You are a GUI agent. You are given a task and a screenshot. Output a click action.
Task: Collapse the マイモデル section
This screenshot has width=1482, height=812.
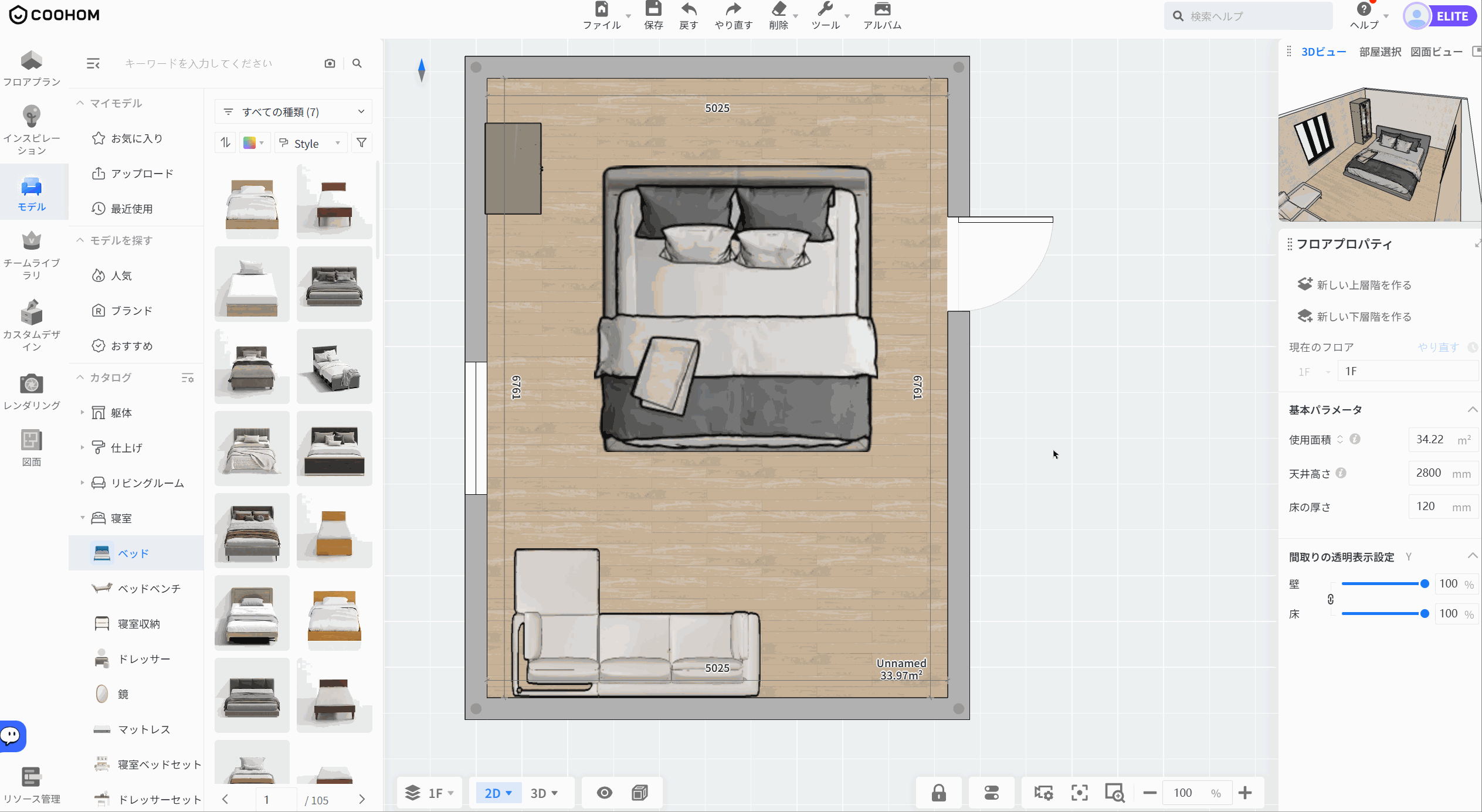point(80,103)
